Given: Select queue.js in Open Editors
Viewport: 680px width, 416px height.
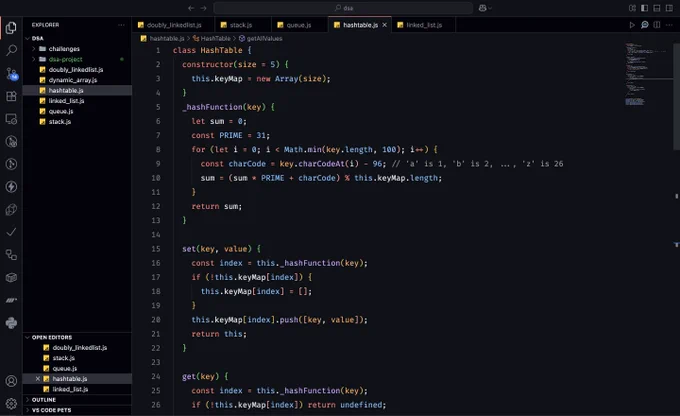Looking at the screenshot, I should [77, 368].
